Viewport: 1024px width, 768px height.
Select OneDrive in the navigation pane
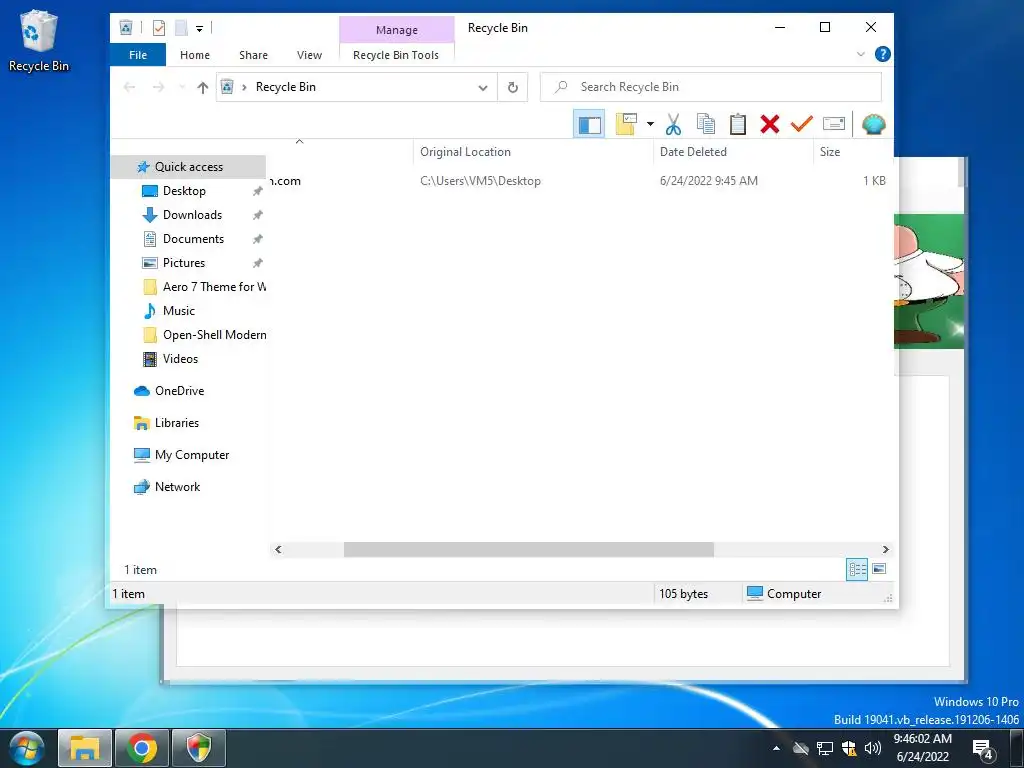pos(179,391)
